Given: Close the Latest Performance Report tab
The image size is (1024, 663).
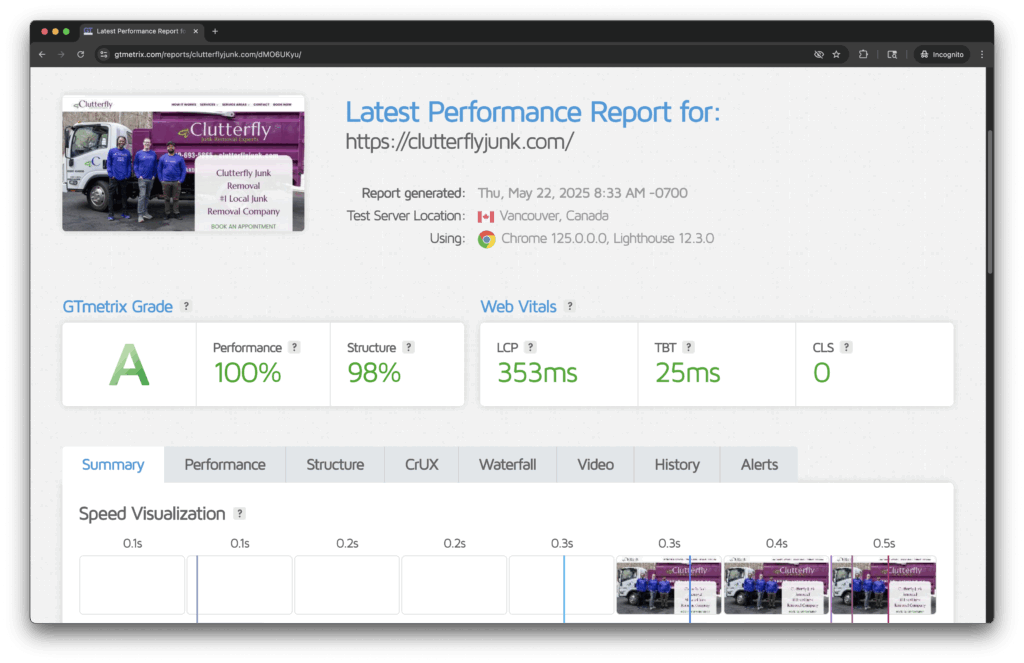Looking at the screenshot, I should (x=195, y=31).
